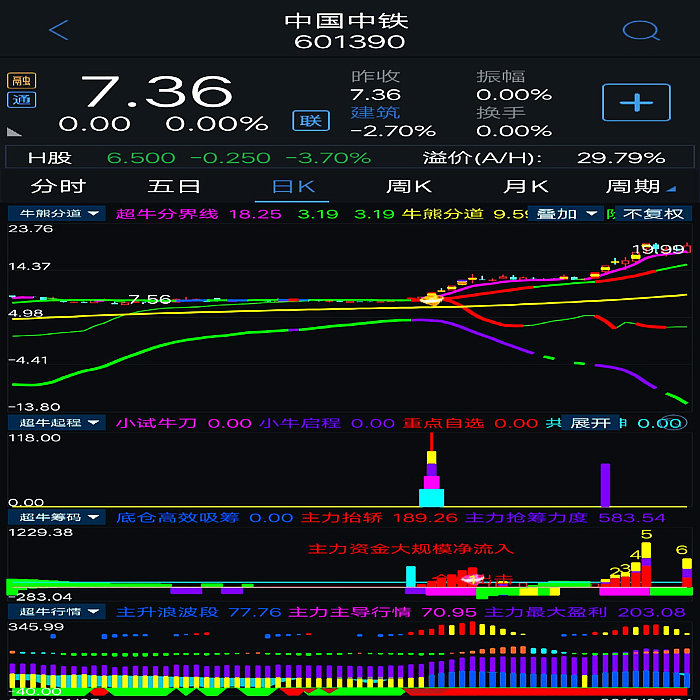
Task: Open the 周期 period selector
Action: [639, 186]
